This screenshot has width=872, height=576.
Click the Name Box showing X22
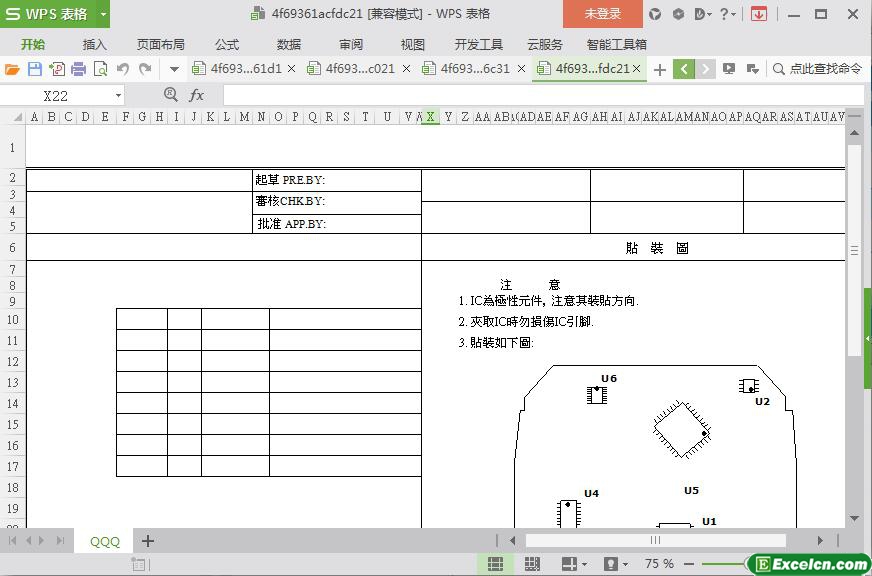pyautogui.click(x=56, y=96)
